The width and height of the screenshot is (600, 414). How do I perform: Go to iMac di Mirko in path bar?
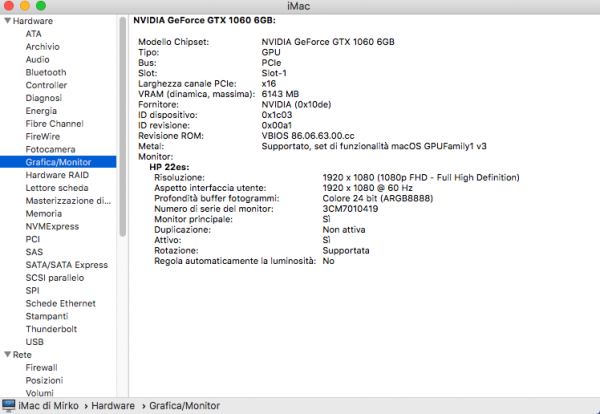tap(48, 406)
